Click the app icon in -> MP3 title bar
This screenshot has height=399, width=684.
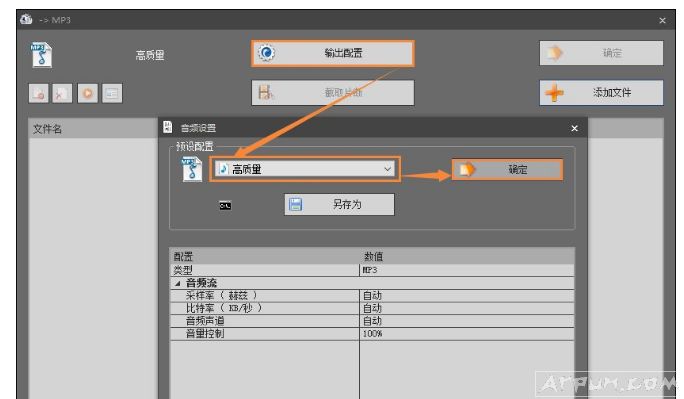(26, 20)
